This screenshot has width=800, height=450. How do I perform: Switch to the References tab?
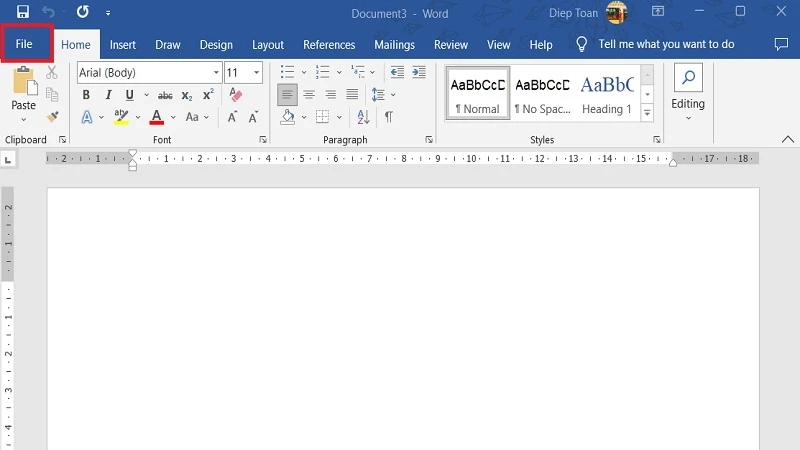[329, 45]
